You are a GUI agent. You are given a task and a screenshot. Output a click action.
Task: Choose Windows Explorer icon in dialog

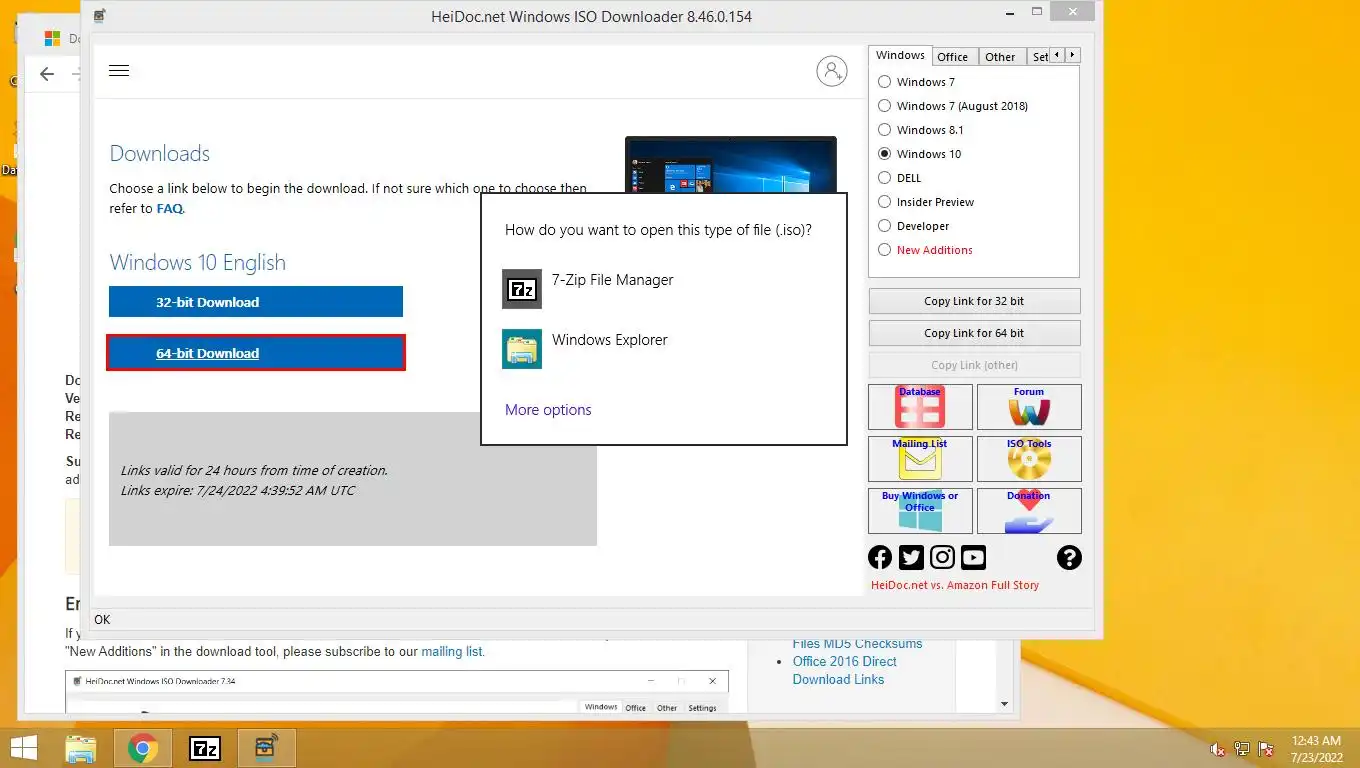tap(522, 349)
